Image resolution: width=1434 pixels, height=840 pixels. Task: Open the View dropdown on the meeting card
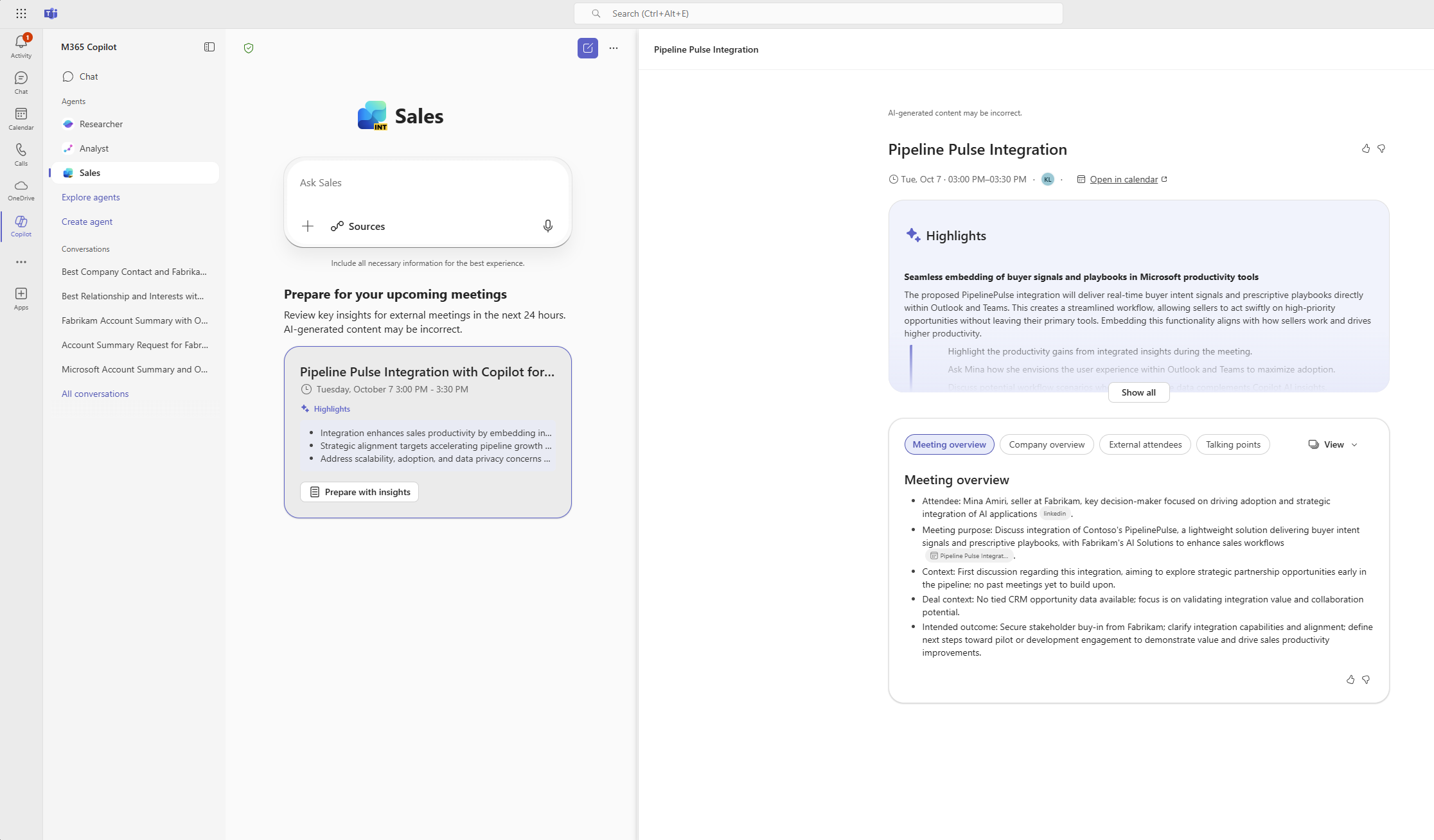click(x=1332, y=444)
